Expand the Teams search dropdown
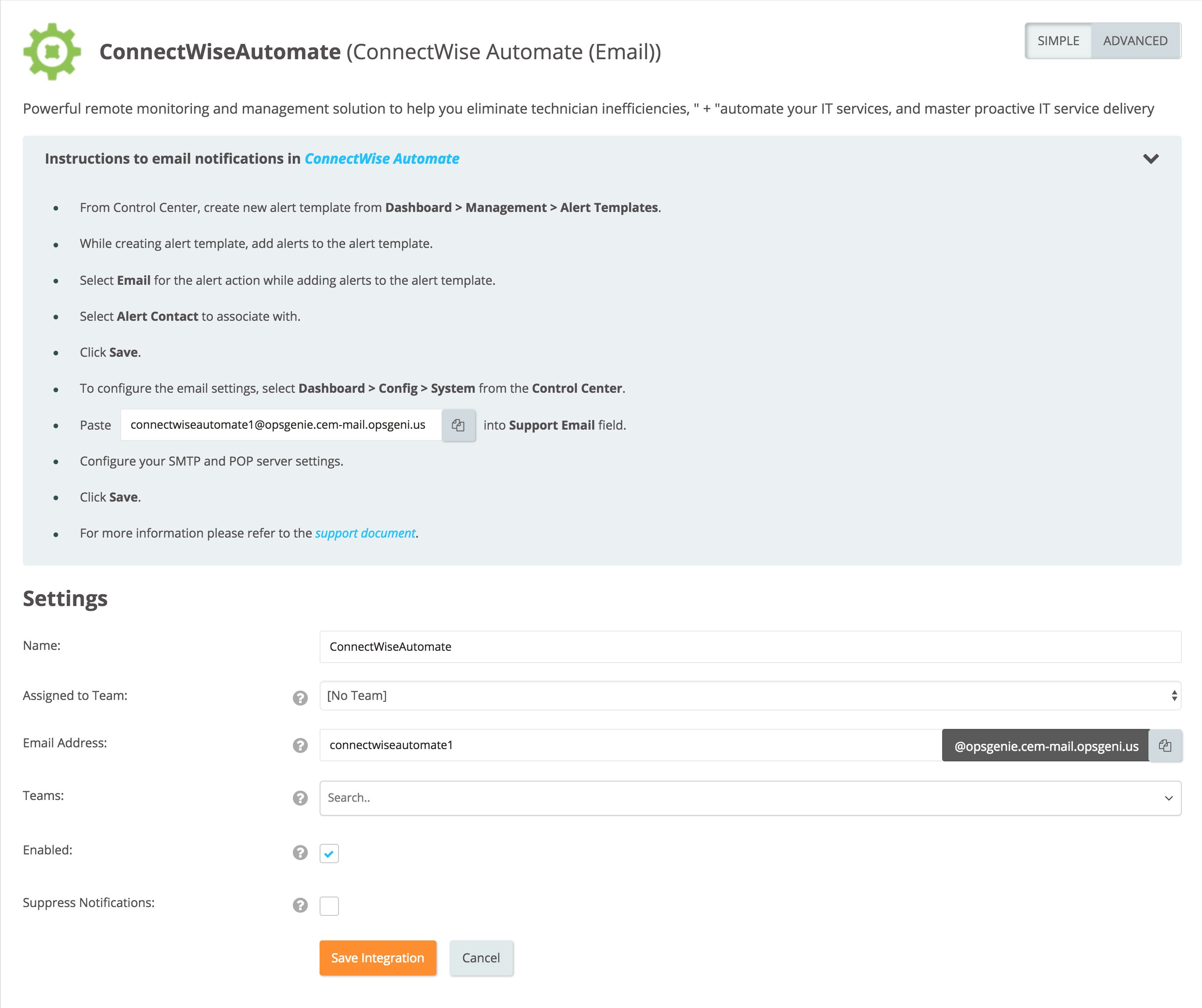The width and height of the screenshot is (1202, 1008). [x=750, y=797]
